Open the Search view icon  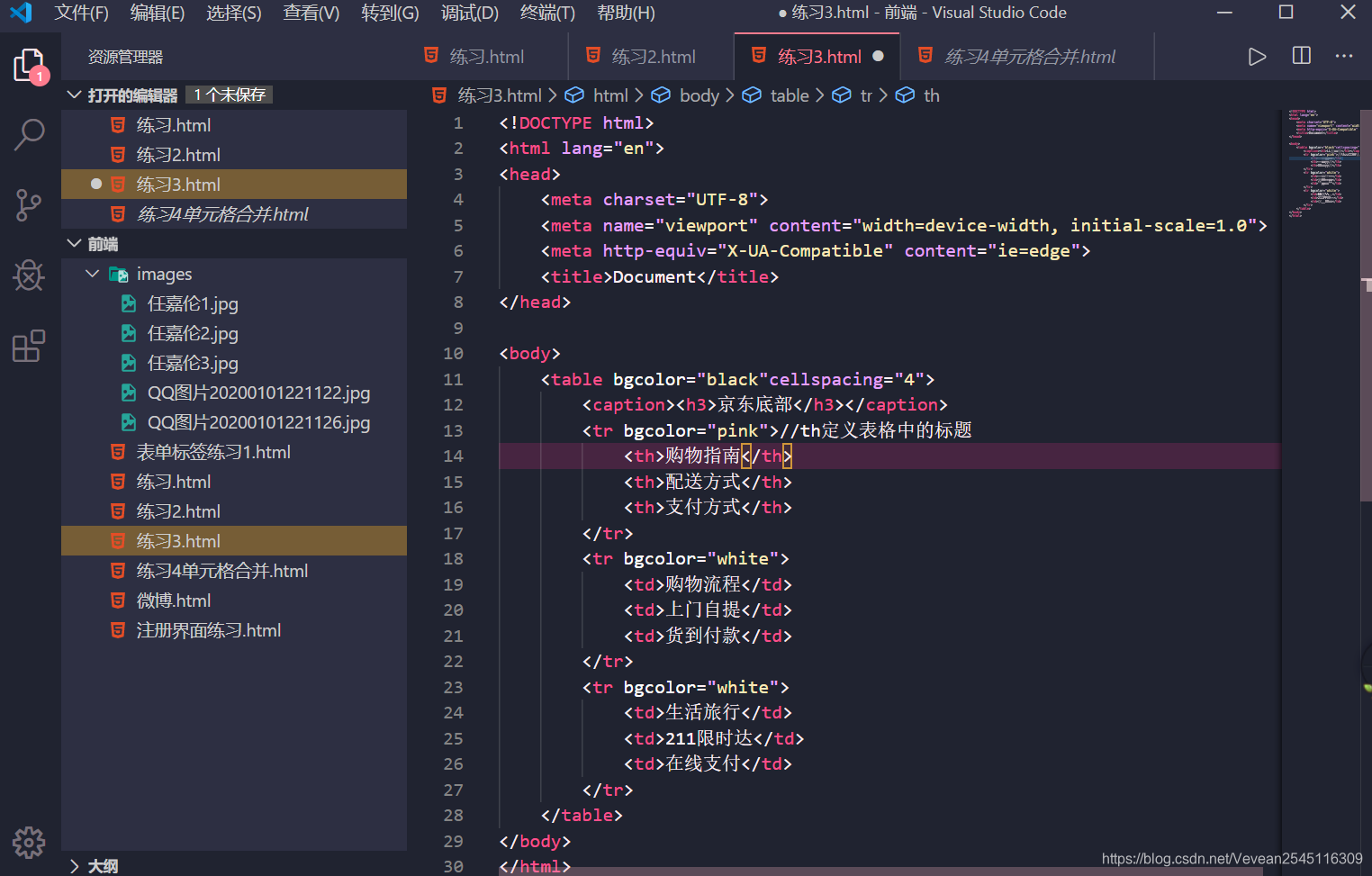pyautogui.click(x=29, y=135)
